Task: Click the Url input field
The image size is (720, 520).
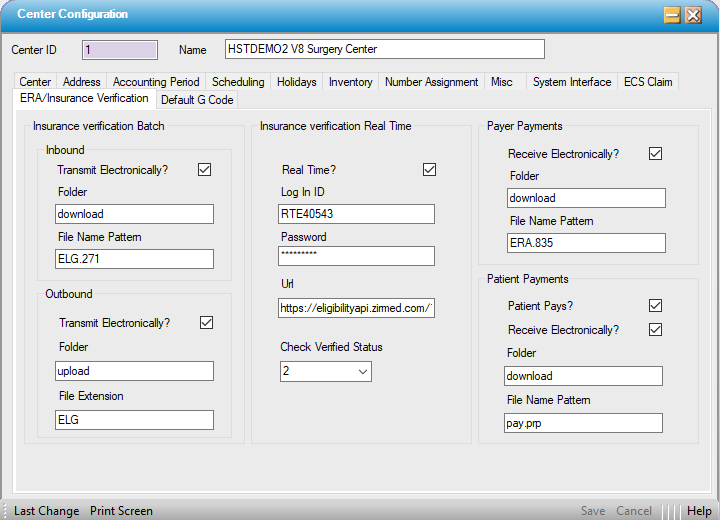Action: tap(356, 308)
